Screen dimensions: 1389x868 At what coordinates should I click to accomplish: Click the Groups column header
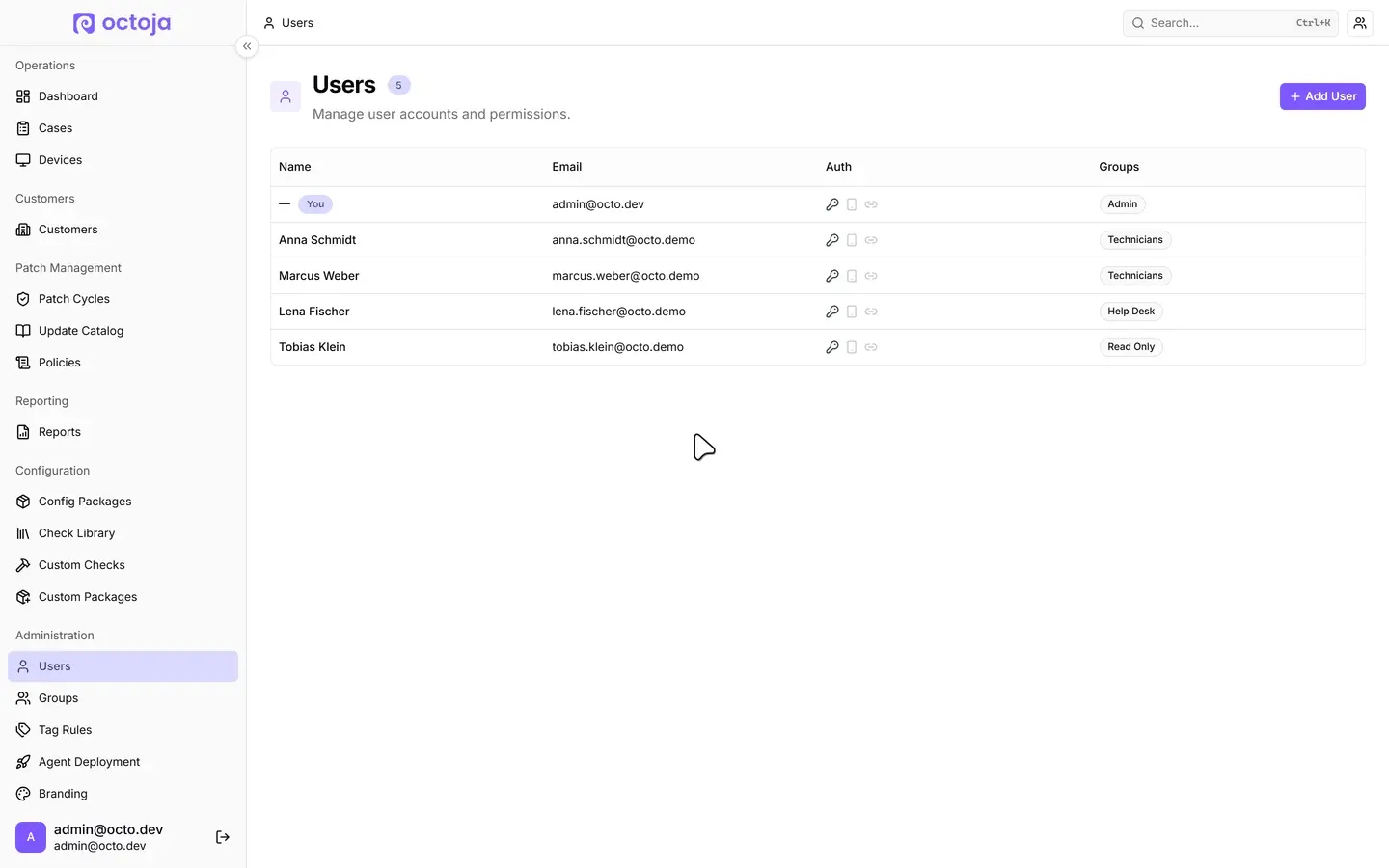pyautogui.click(x=1119, y=167)
